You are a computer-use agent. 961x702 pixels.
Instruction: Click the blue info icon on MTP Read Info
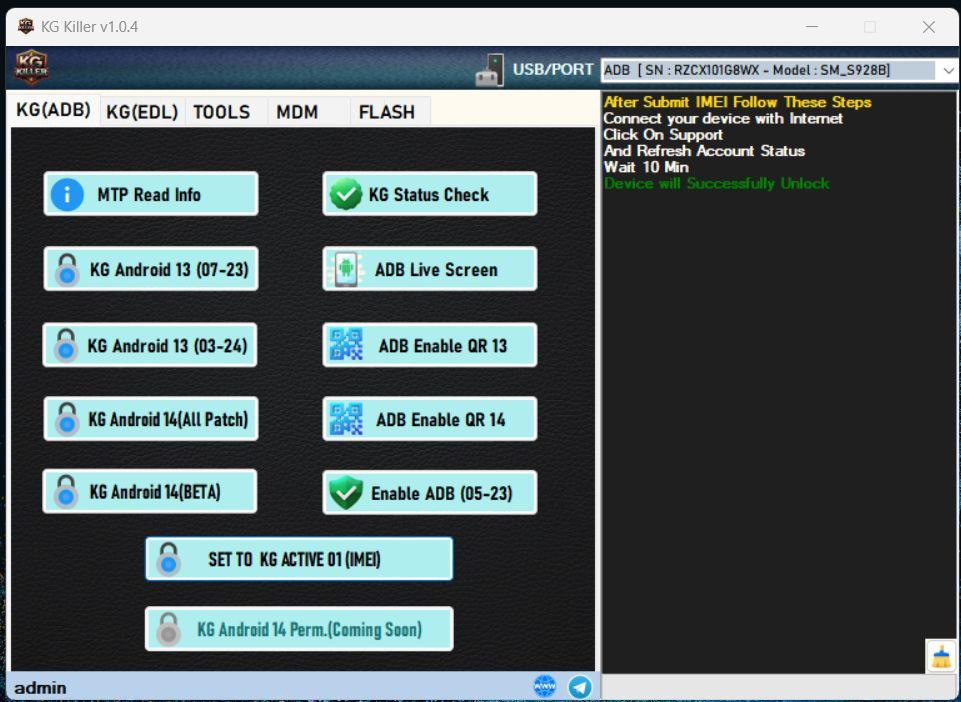[x=67, y=194]
